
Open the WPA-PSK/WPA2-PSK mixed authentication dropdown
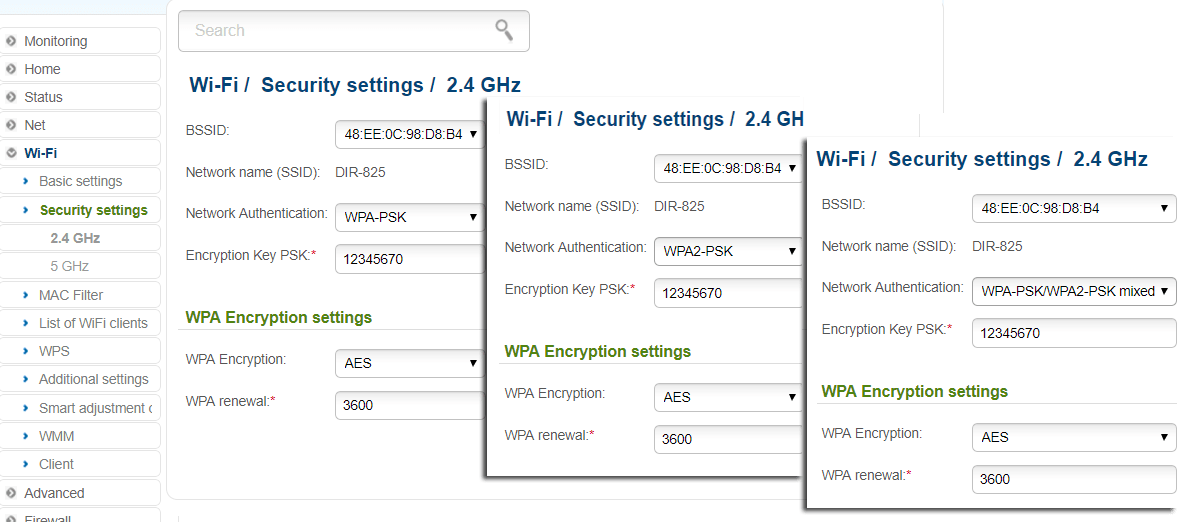click(1073, 291)
